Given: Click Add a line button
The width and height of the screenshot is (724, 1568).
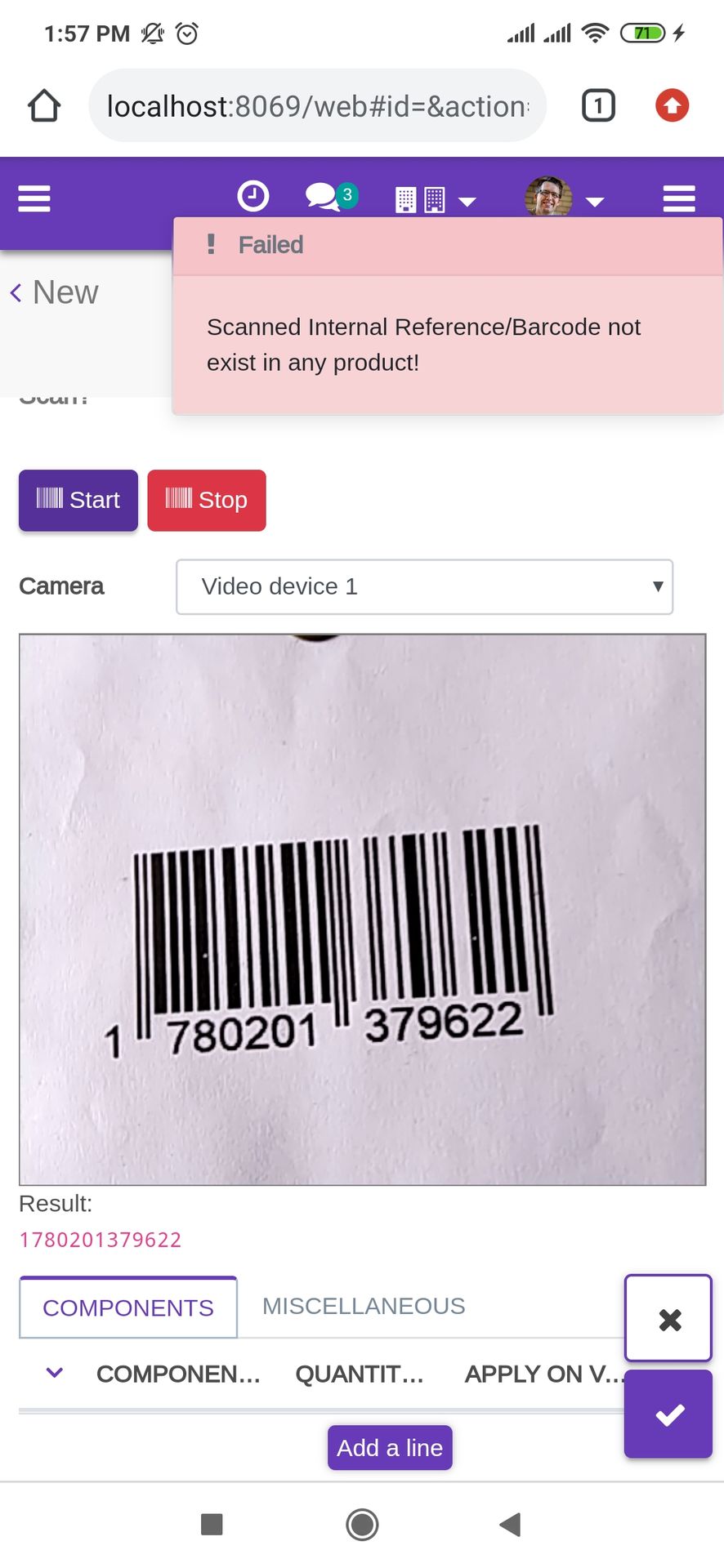Looking at the screenshot, I should pyautogui.click(x=390, y=1448).
